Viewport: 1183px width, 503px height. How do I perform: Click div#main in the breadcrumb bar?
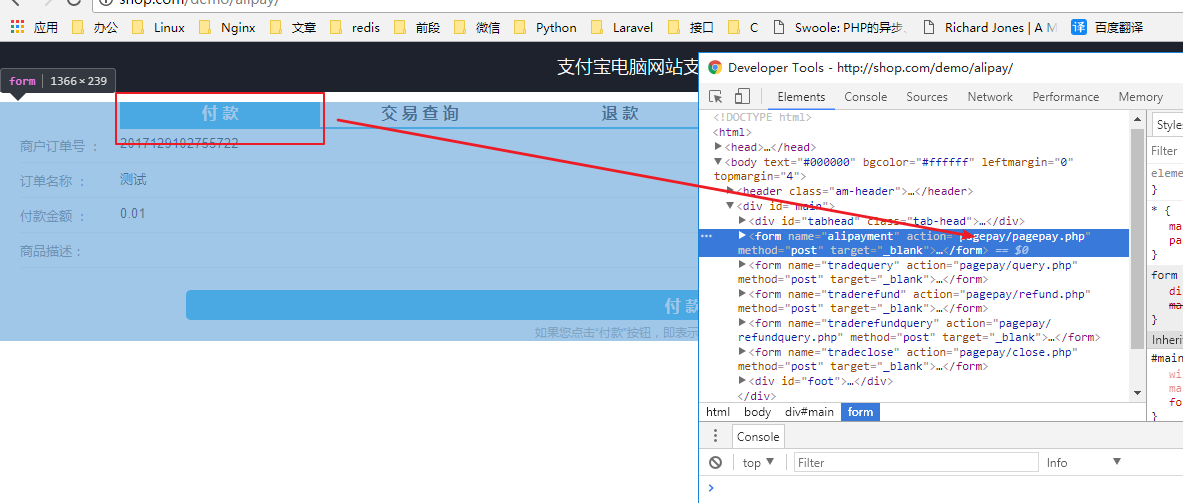tap(809, 412)
